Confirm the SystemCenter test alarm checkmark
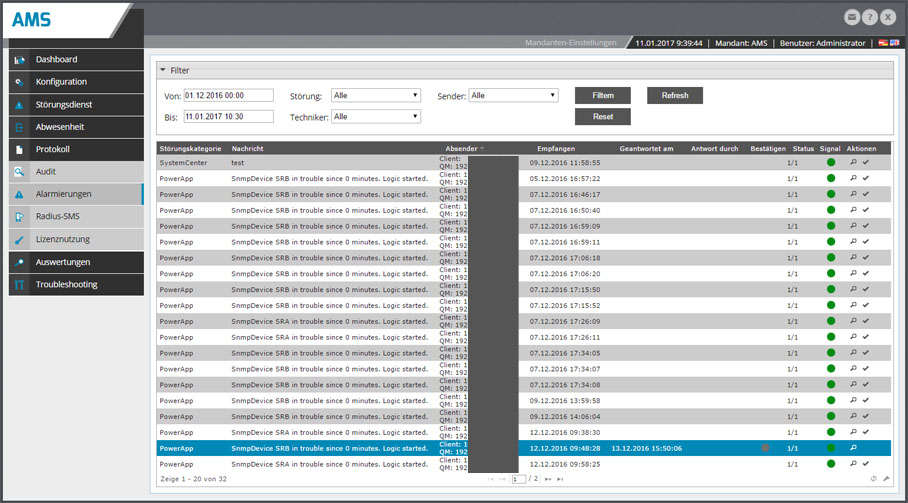Viewport: 908px width, 503px height. pos(866,163)
